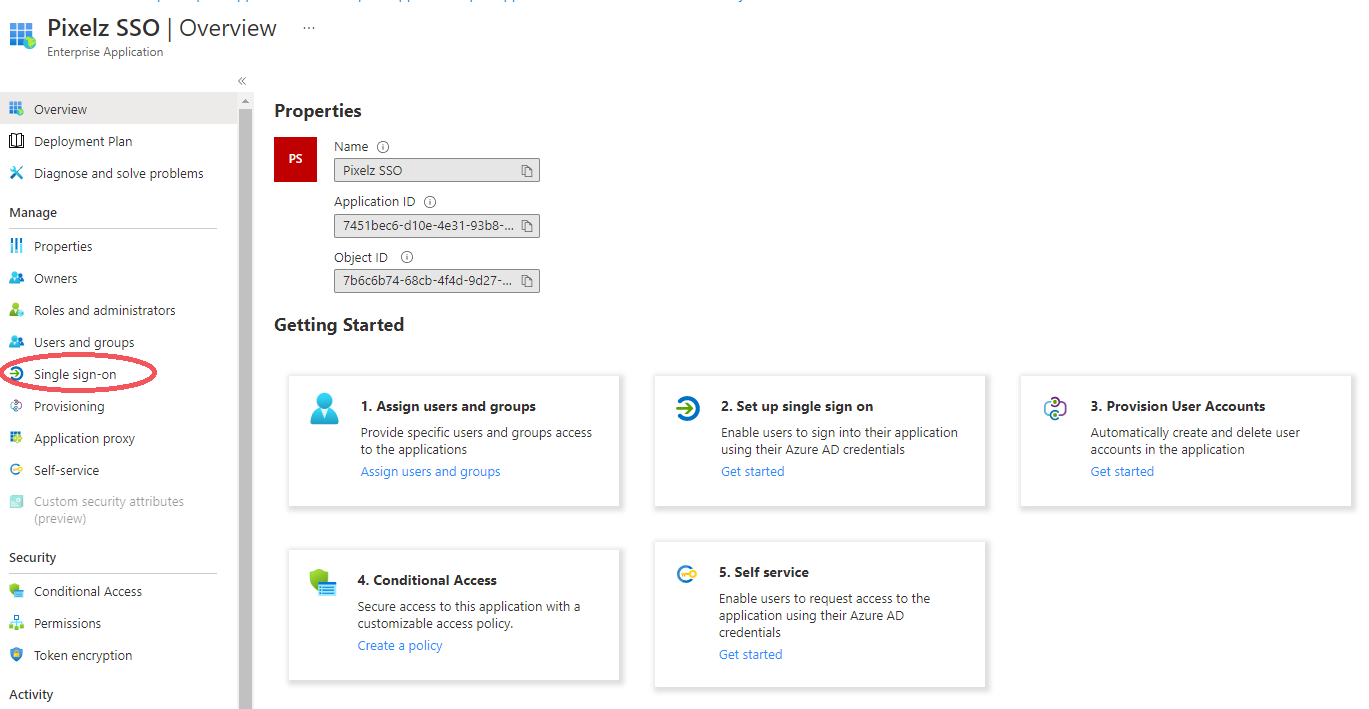Click the Set up single sign on card icon
The width and height of the screenshot is (1369, 709).
(687, 408)
